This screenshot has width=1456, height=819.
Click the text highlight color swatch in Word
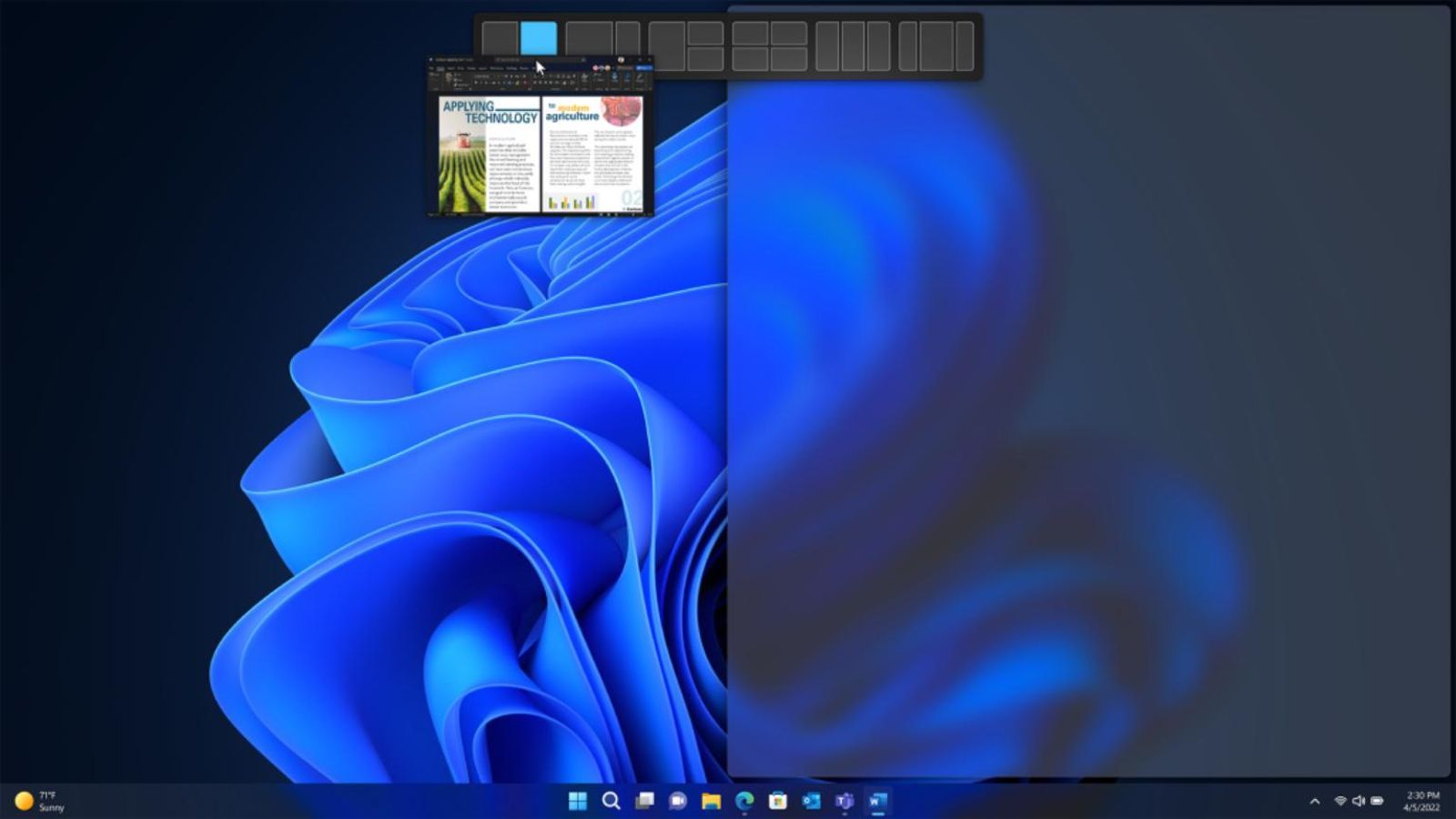click(516, 81)
